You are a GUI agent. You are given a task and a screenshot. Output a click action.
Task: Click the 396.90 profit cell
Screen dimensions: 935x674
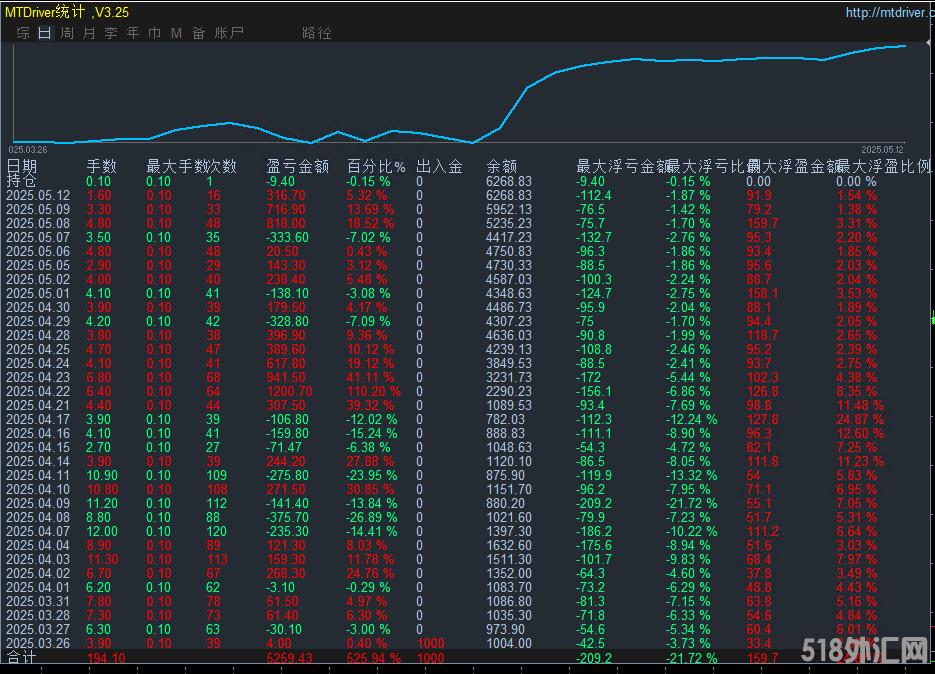[286, 335]
